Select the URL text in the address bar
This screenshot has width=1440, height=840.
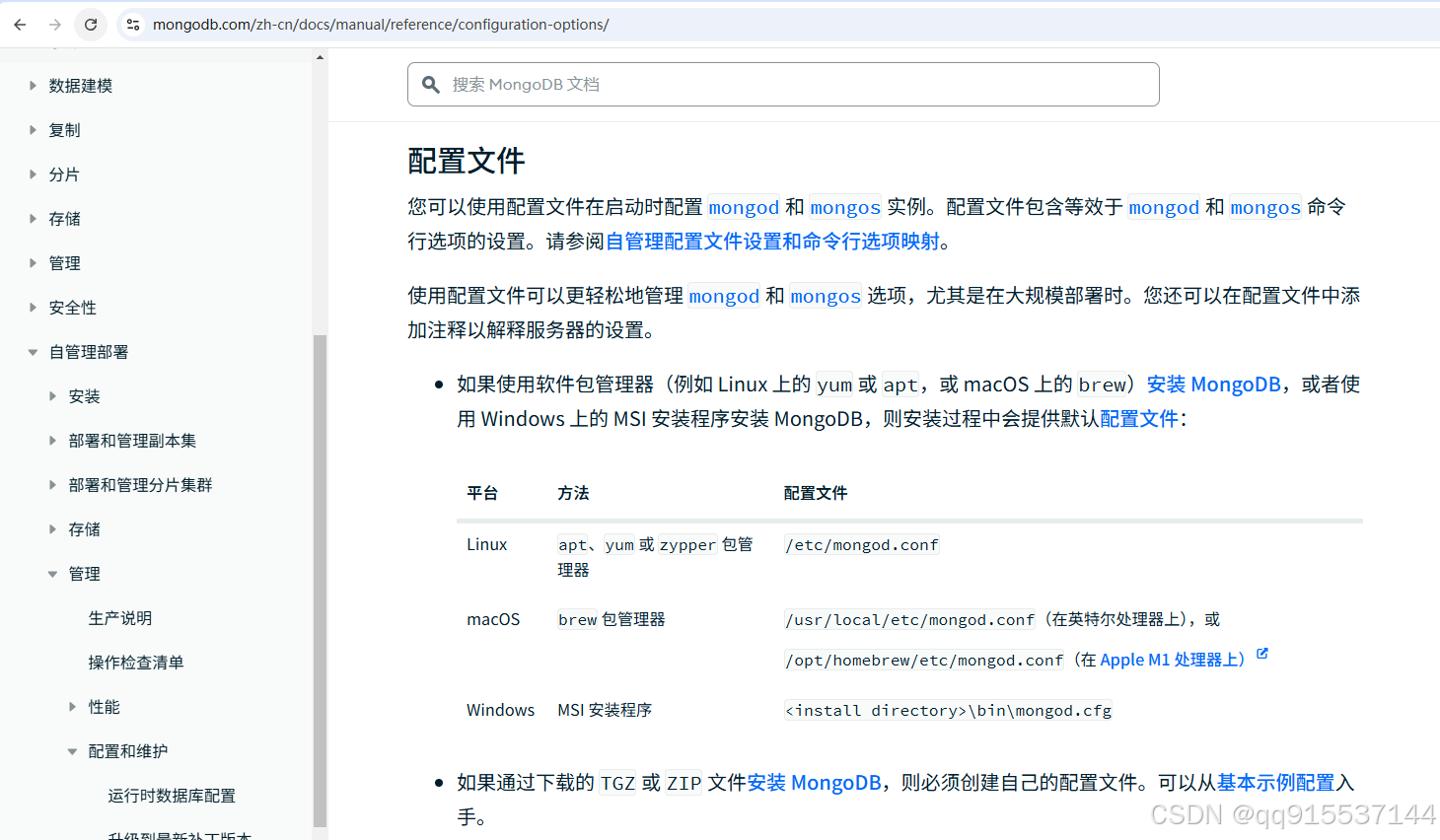(381, 25)
